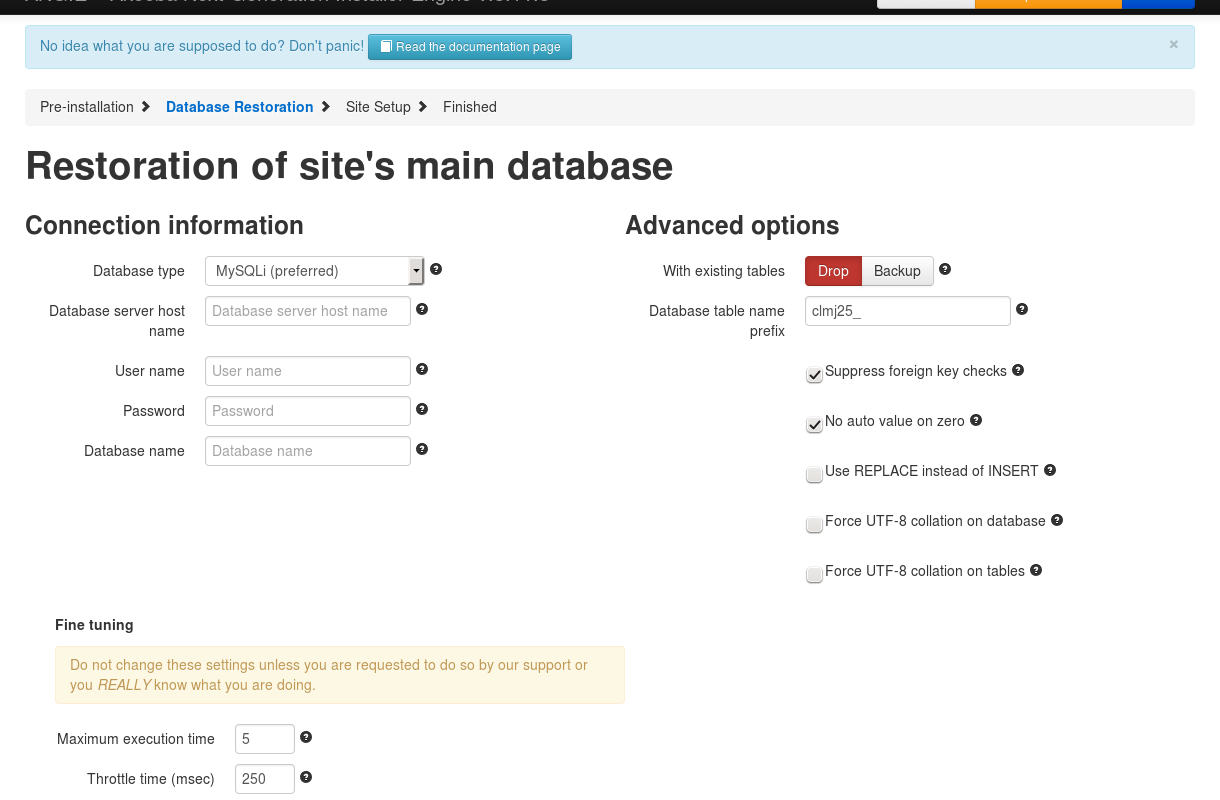
Task: Click help icon next to Maximum execution time
Action: [x=306, y=737]
